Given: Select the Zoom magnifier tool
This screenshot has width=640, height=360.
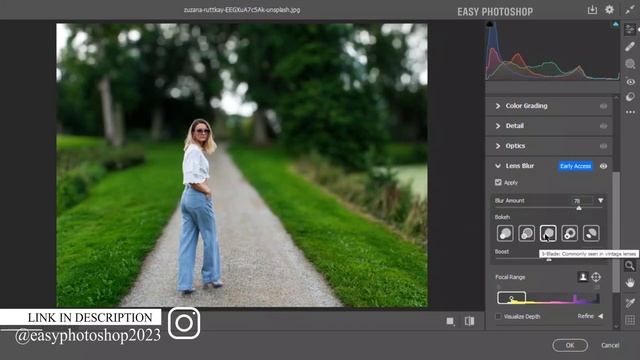Looking at the screenshot, I should click(630, 266).
